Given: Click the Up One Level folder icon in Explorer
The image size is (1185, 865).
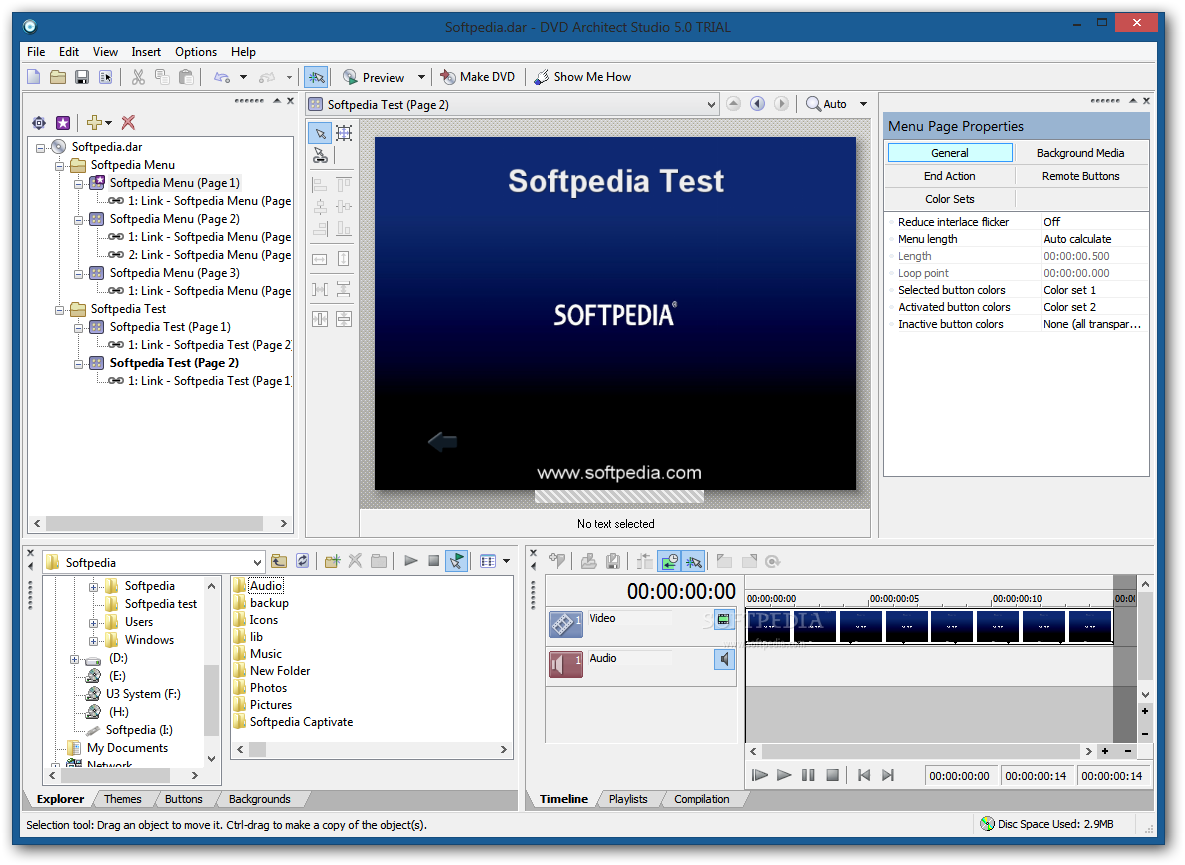Looking at the screenshot, I should (x=279, y=561).
